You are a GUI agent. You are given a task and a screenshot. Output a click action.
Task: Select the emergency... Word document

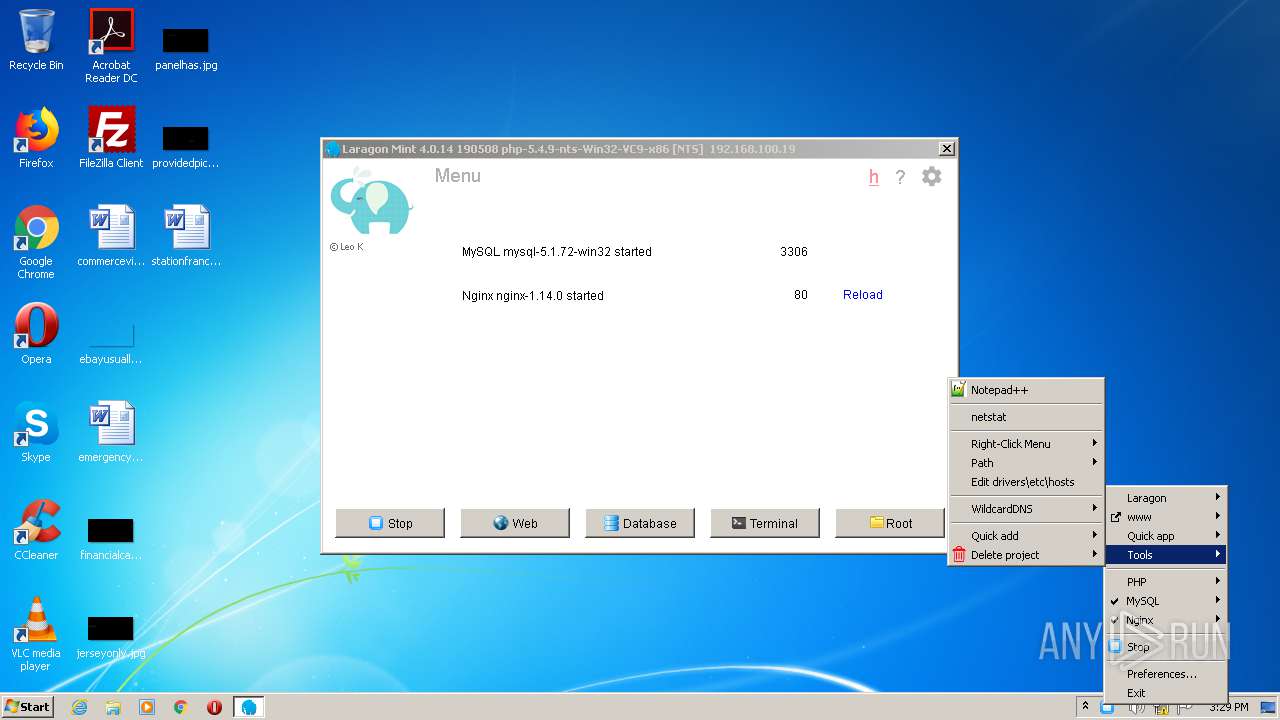(x=111, y=432)
